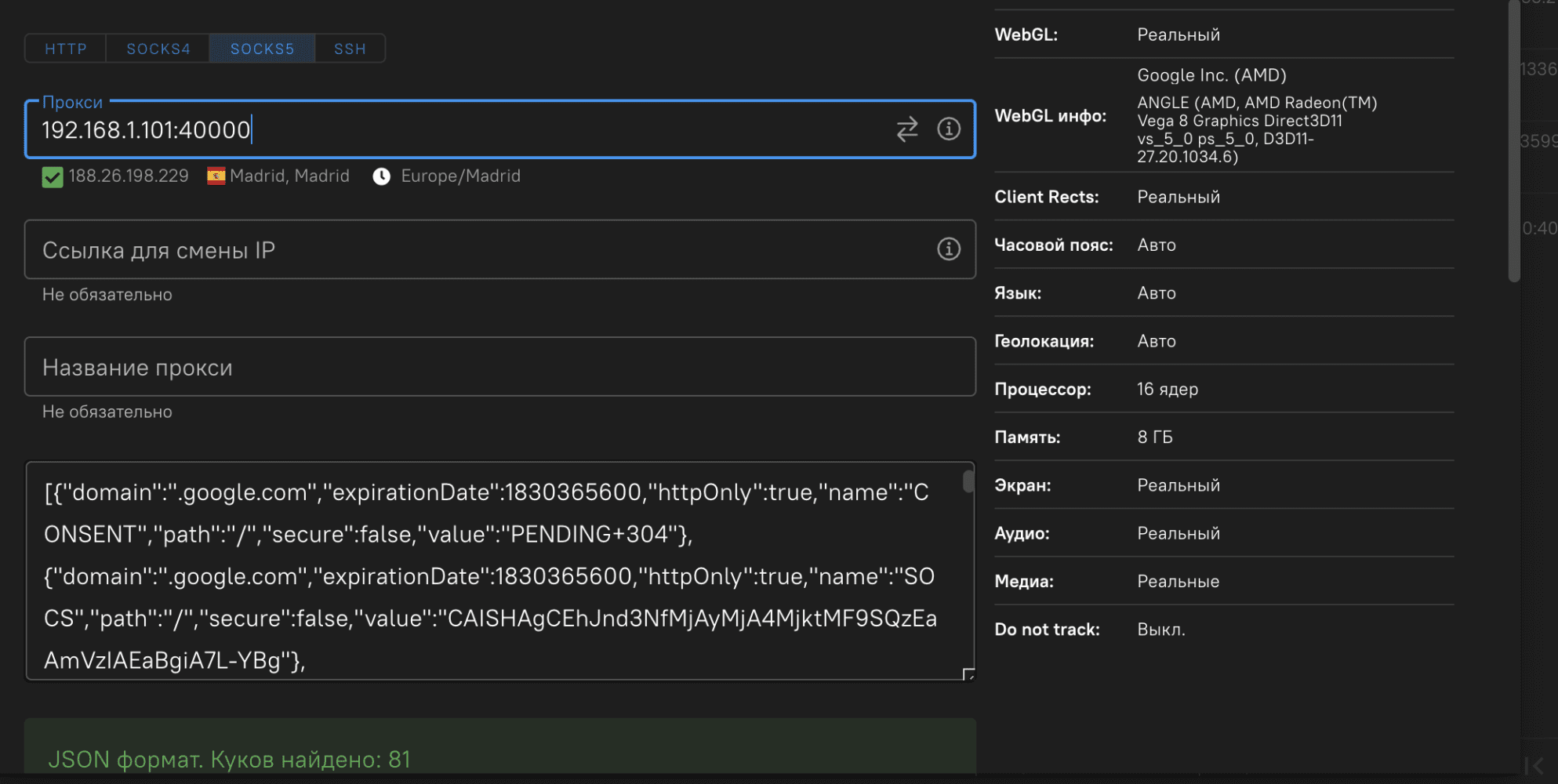Viewport: 1558px width, 784px height.
Task: Click the text area resize handle
Action: click(x=969, y=674)
